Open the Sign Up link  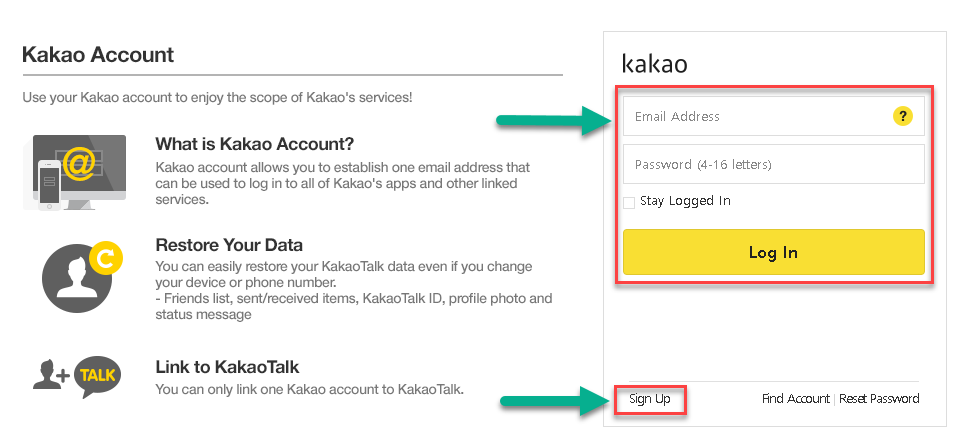point(650,399)
